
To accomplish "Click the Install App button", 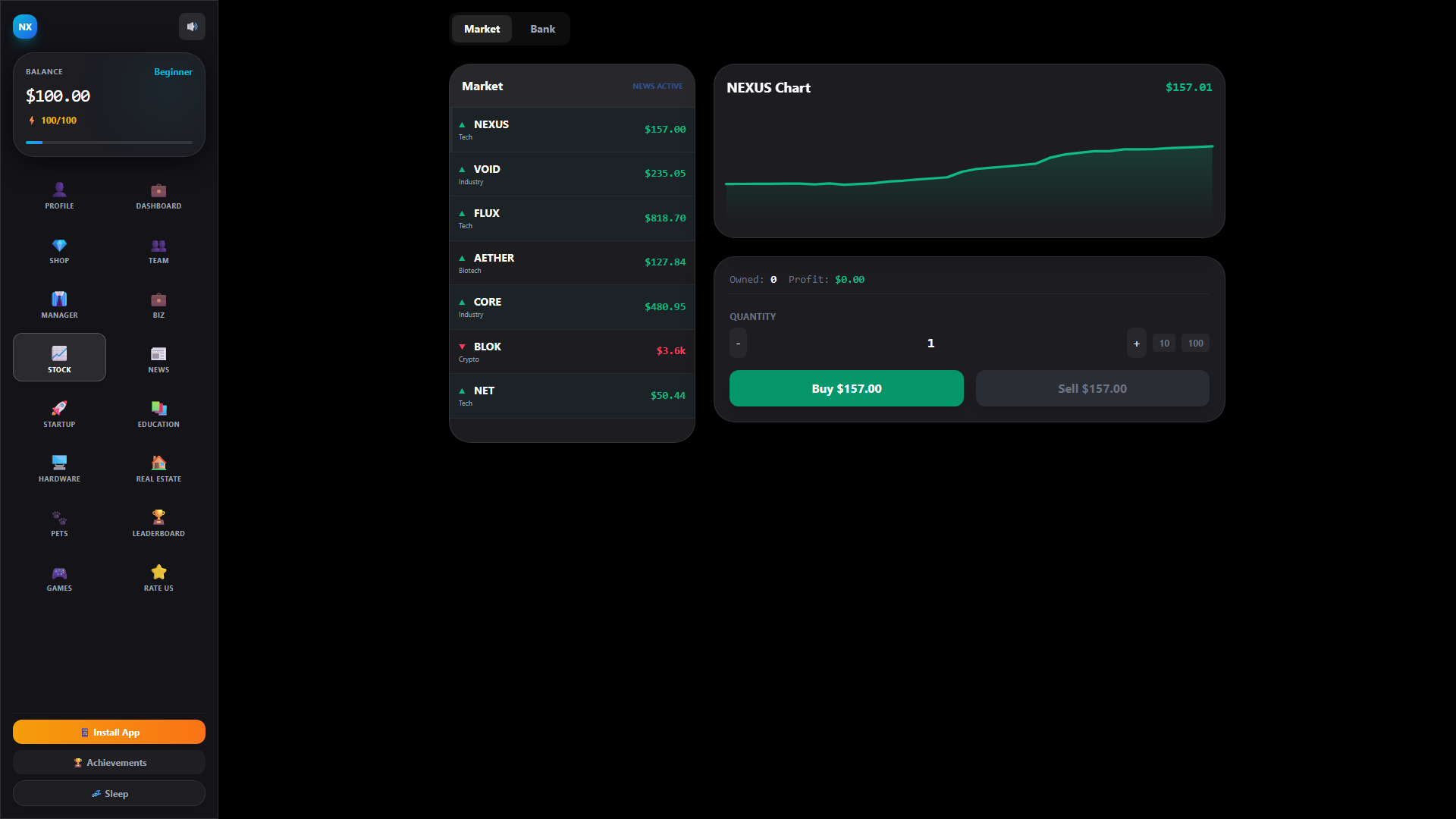I will coord(108,732).
